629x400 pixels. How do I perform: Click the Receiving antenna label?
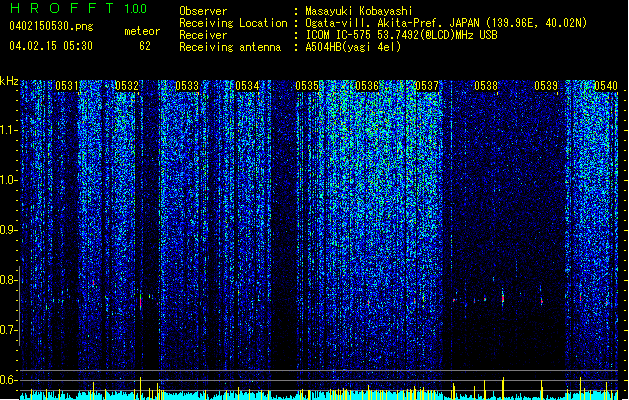[230, 47]
